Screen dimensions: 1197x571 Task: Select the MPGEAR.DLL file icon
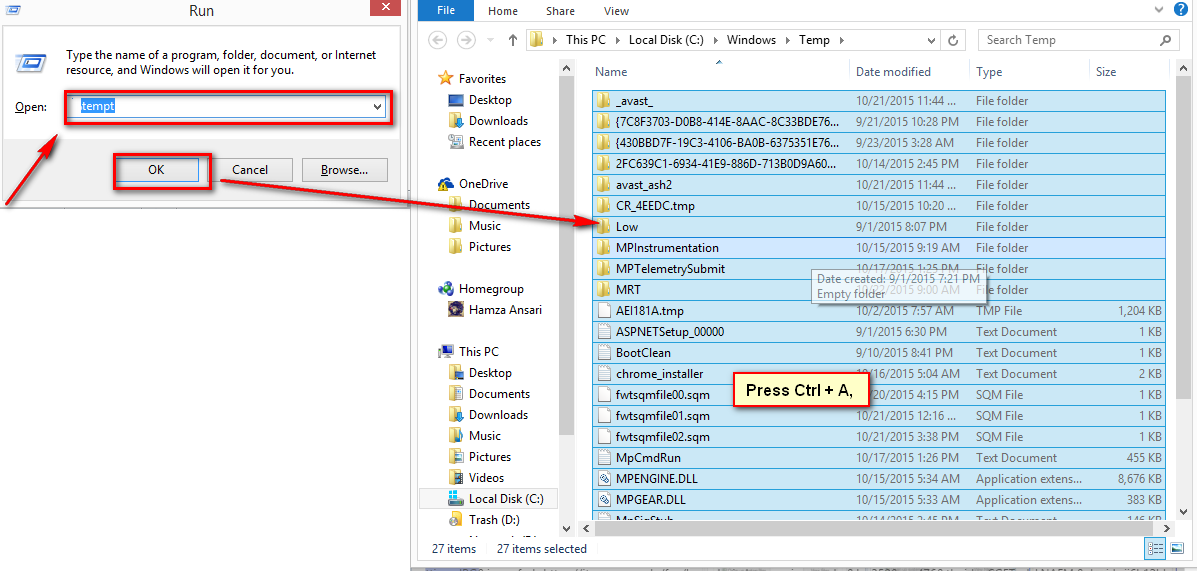tap(604, 500)
